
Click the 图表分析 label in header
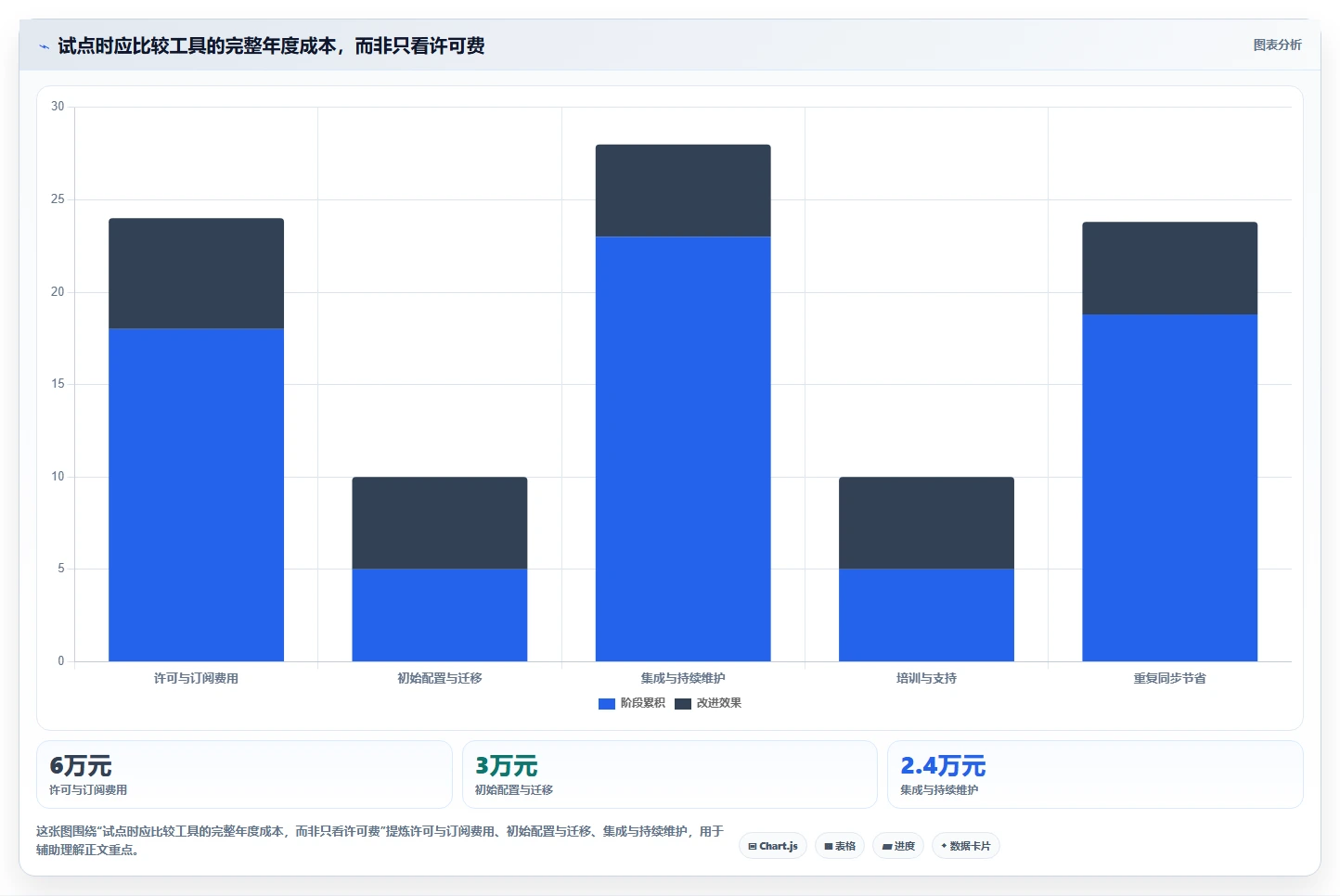click(x=1277, y=45)
